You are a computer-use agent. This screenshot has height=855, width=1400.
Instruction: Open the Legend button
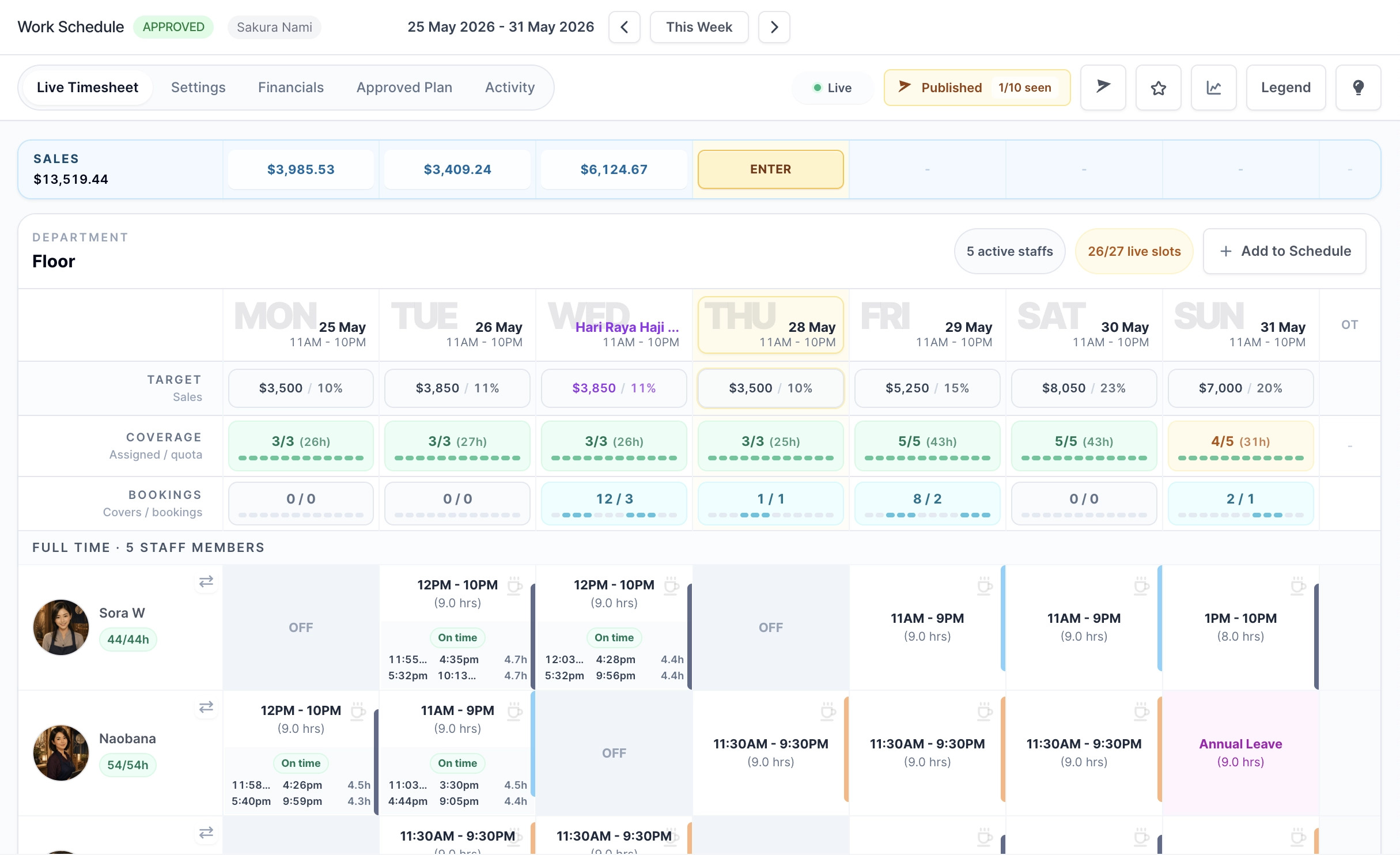[1285, 88]
